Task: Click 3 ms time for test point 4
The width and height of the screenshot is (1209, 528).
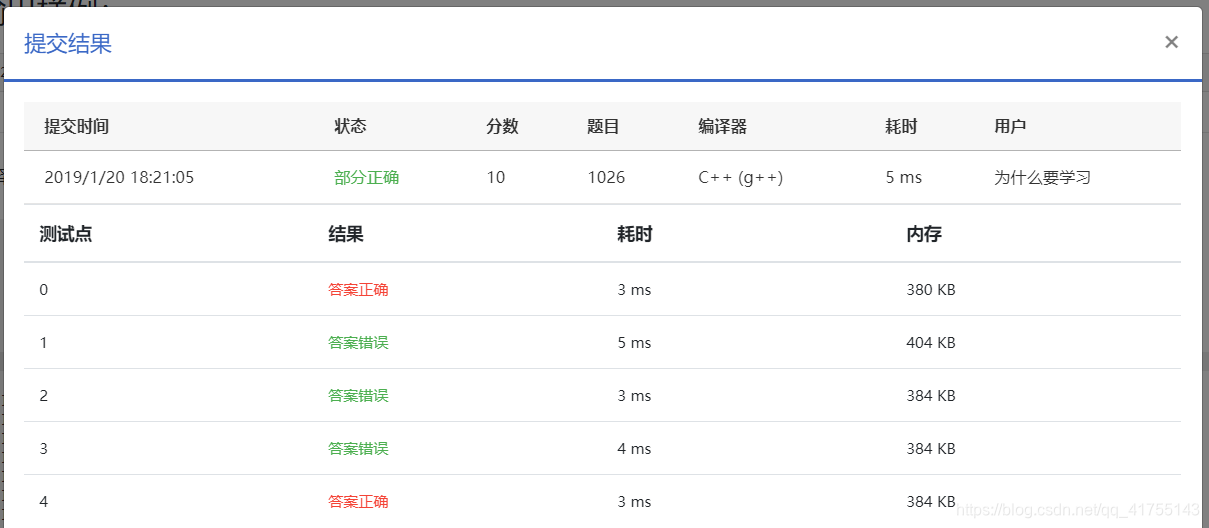Action: 634,502
